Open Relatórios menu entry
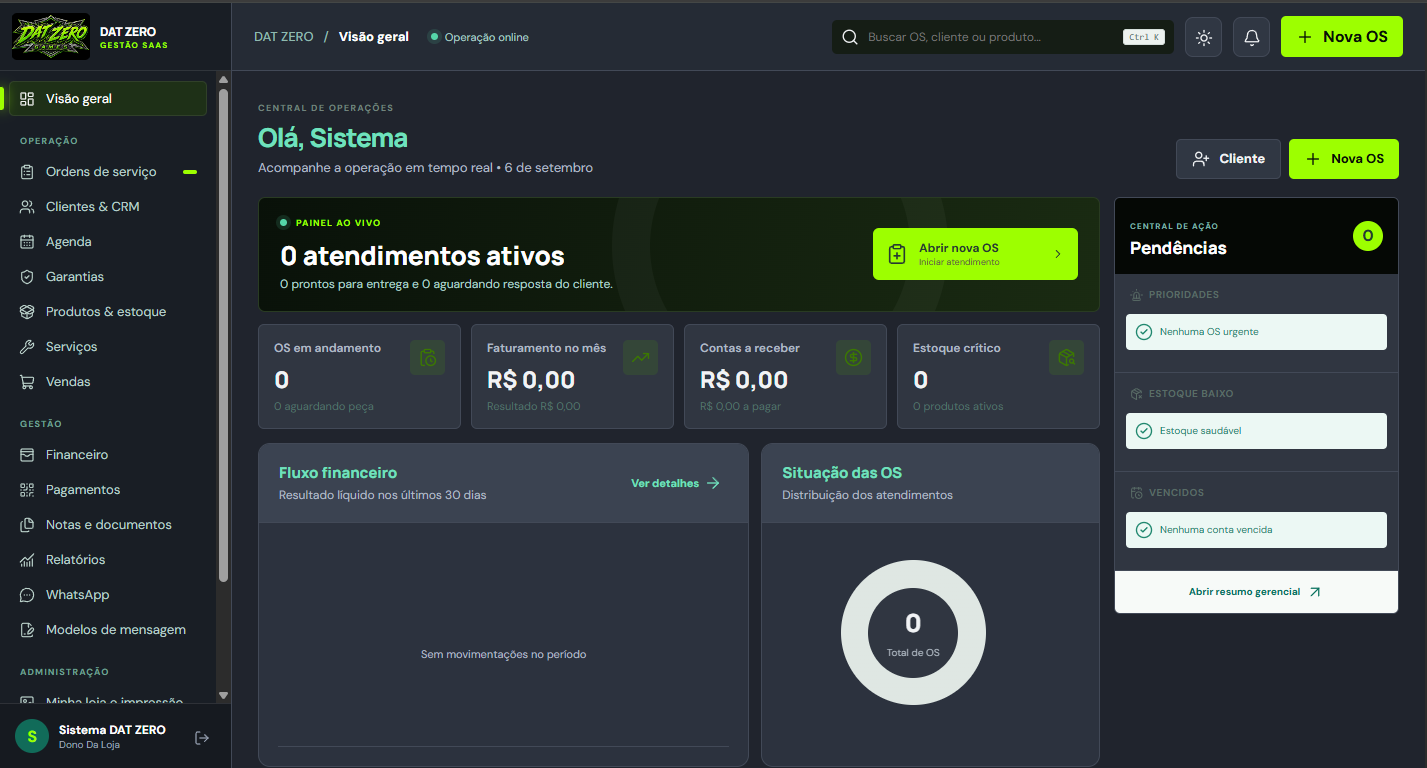 tap(108, 560)
